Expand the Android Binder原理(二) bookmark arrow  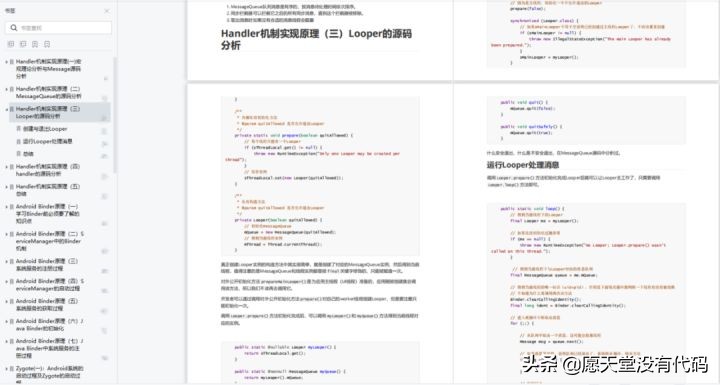point(6,234)
